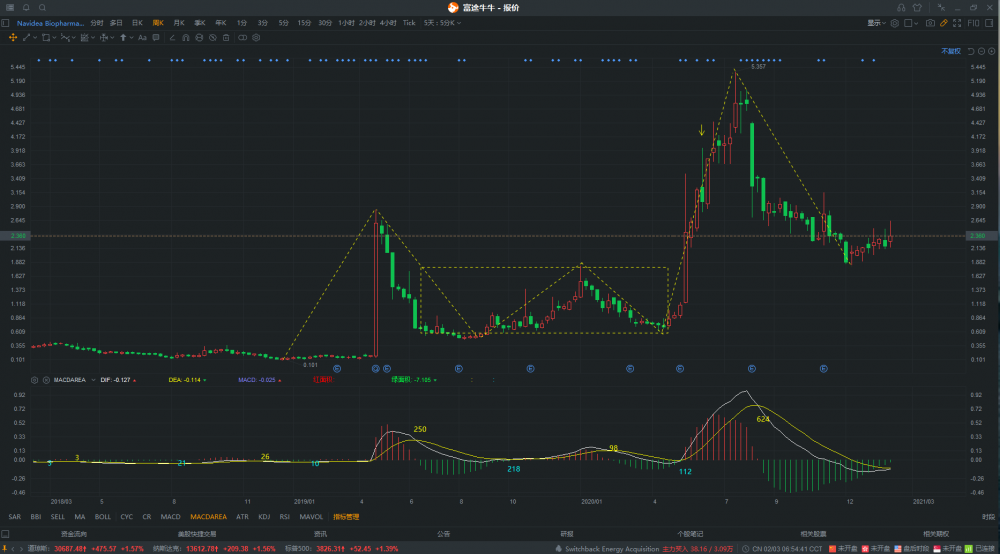Click the 指标管理 indicator management button
The image size is (1000, 554).
tap(346, 517)
